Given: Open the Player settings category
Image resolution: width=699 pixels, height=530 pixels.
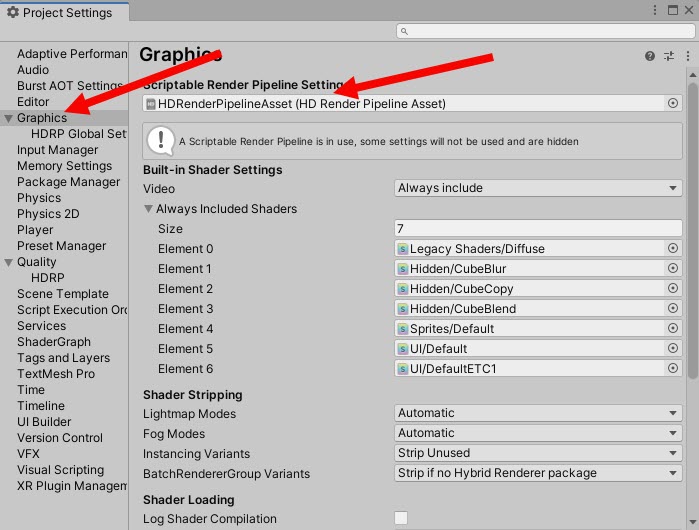Looking at the screenshot, I should click(35, 230).
